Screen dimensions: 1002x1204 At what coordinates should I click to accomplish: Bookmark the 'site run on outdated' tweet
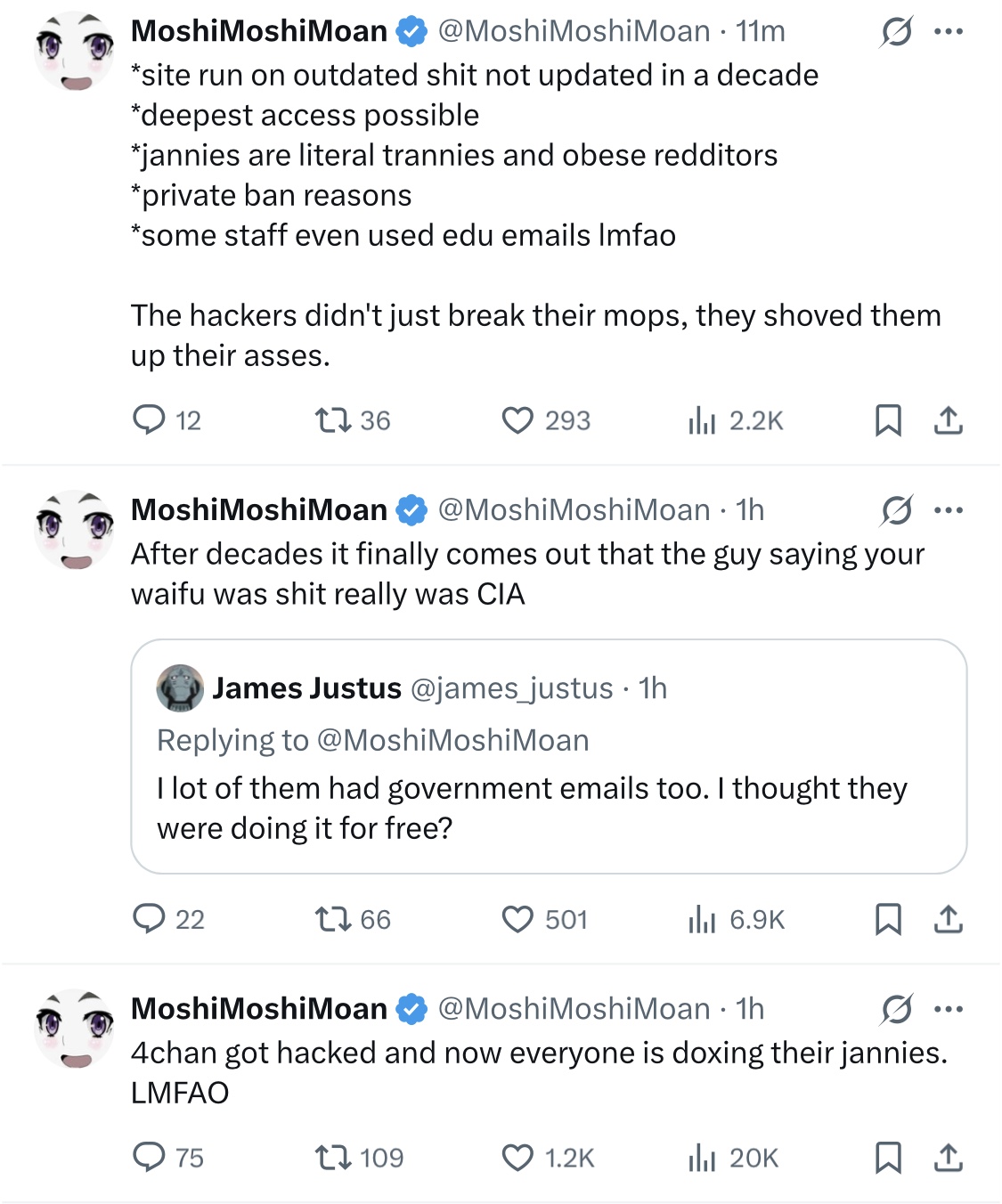click(888, 419)
